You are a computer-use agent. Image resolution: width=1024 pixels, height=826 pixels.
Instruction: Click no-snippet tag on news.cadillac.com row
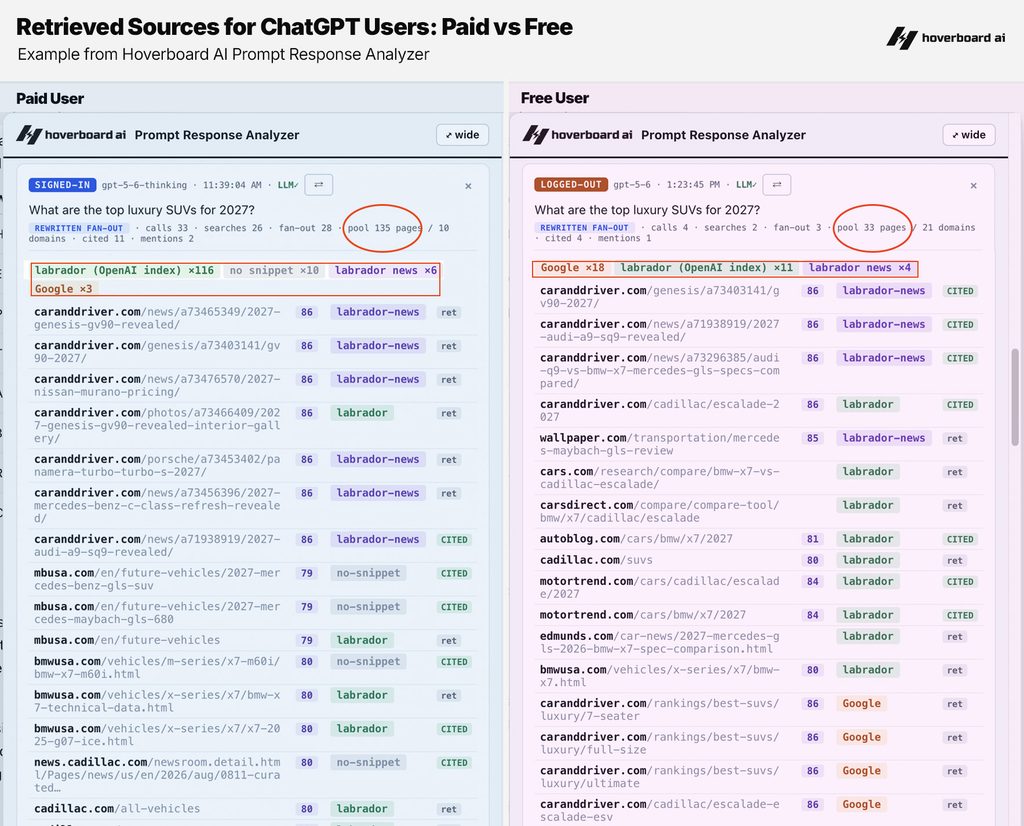point(368,762)
